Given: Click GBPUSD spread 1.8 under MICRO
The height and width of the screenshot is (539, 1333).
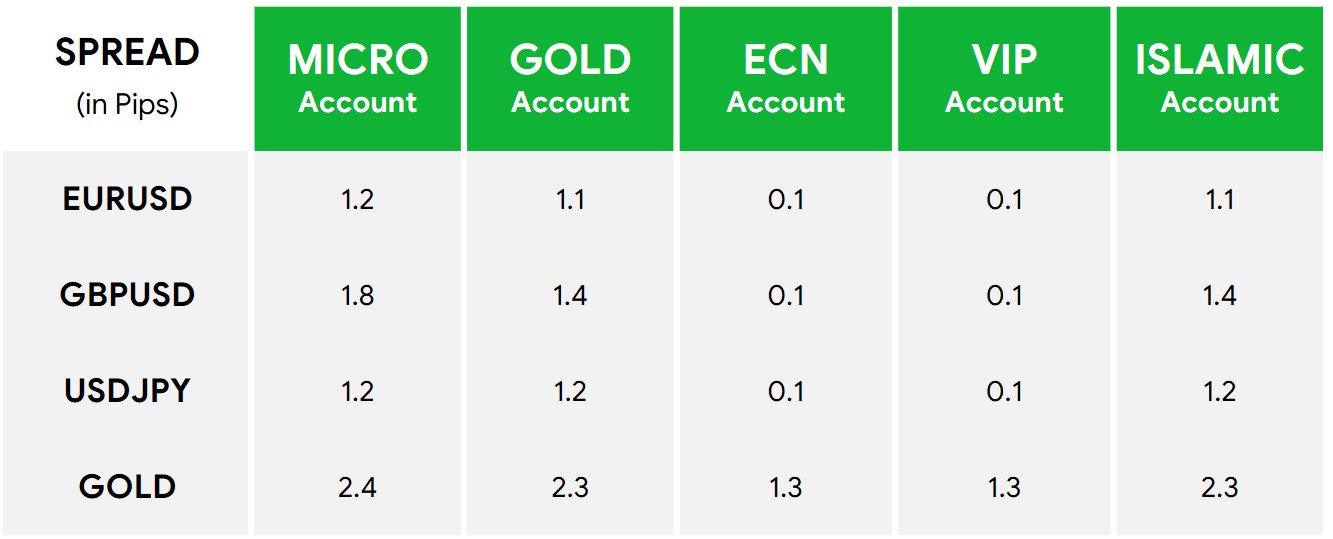Looking at the screenshot, I should point(357,295).
